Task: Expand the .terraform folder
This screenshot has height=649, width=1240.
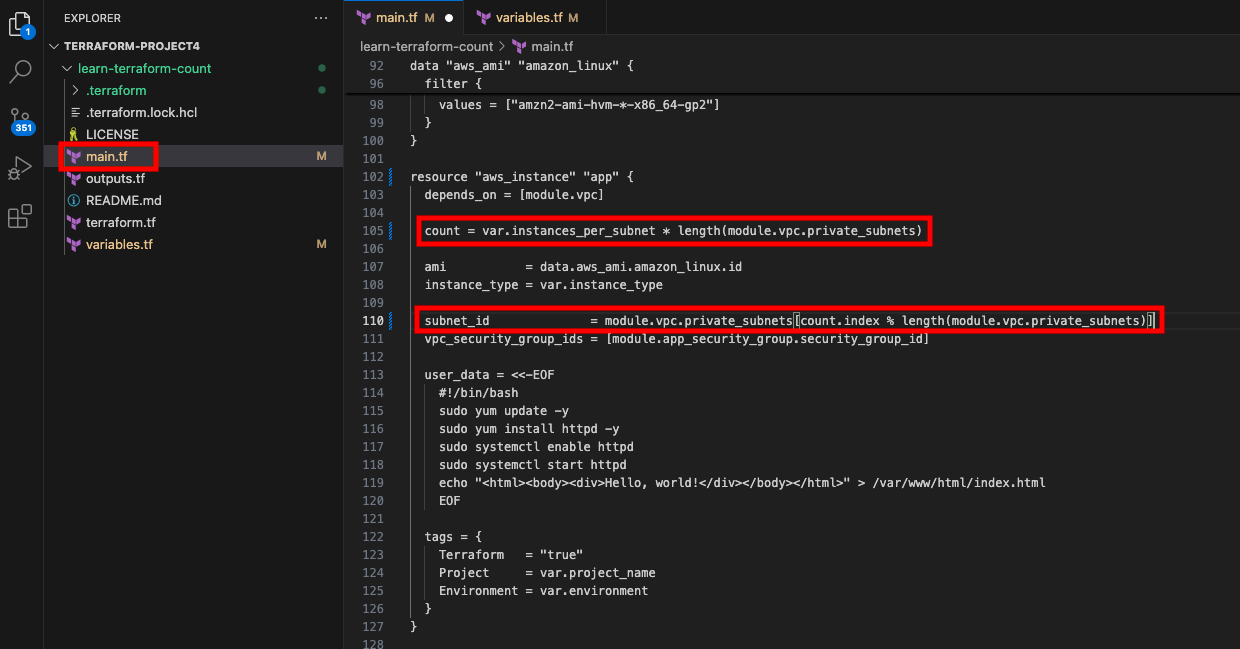Action: coord(76,91)
